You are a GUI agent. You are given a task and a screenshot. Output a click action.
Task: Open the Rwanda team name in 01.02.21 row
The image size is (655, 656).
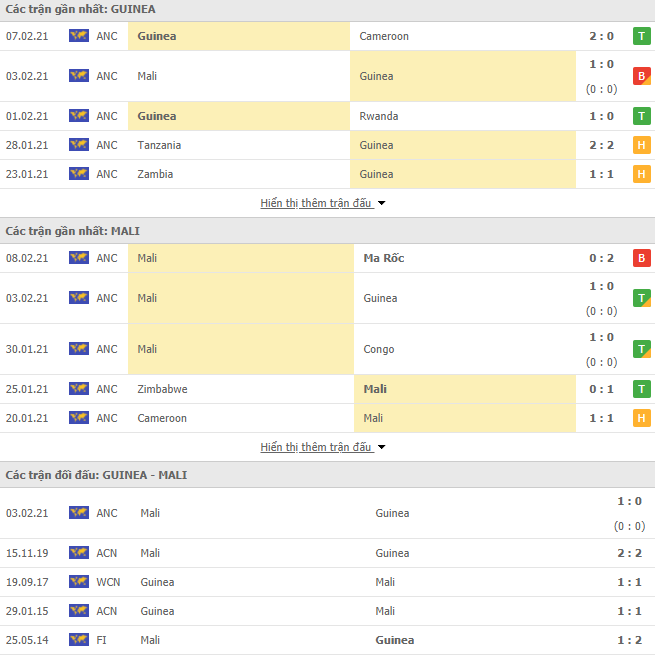[x=379, y=116]
